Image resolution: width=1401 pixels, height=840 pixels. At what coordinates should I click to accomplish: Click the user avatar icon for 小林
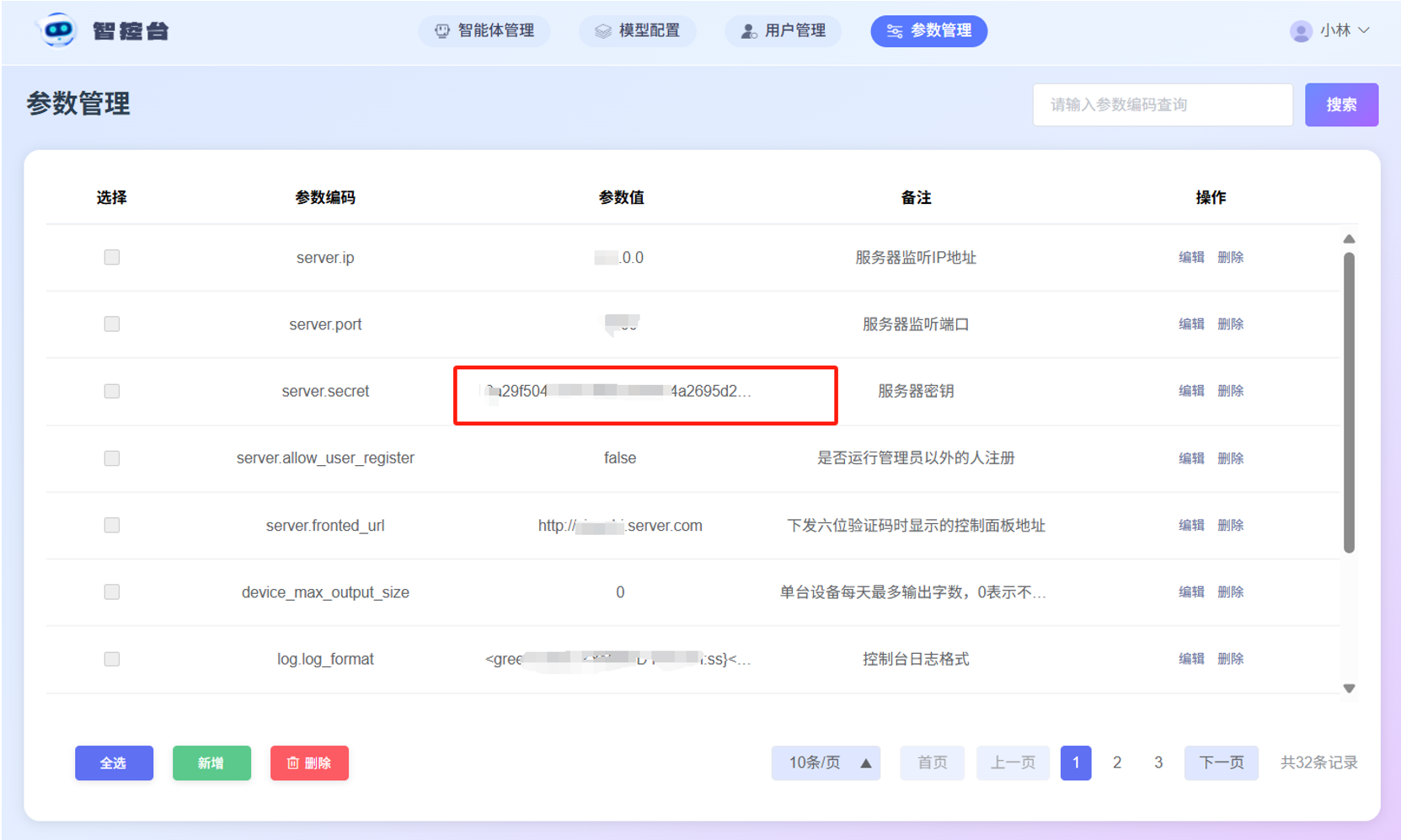pyautogui.click(x=1301, y=31)
